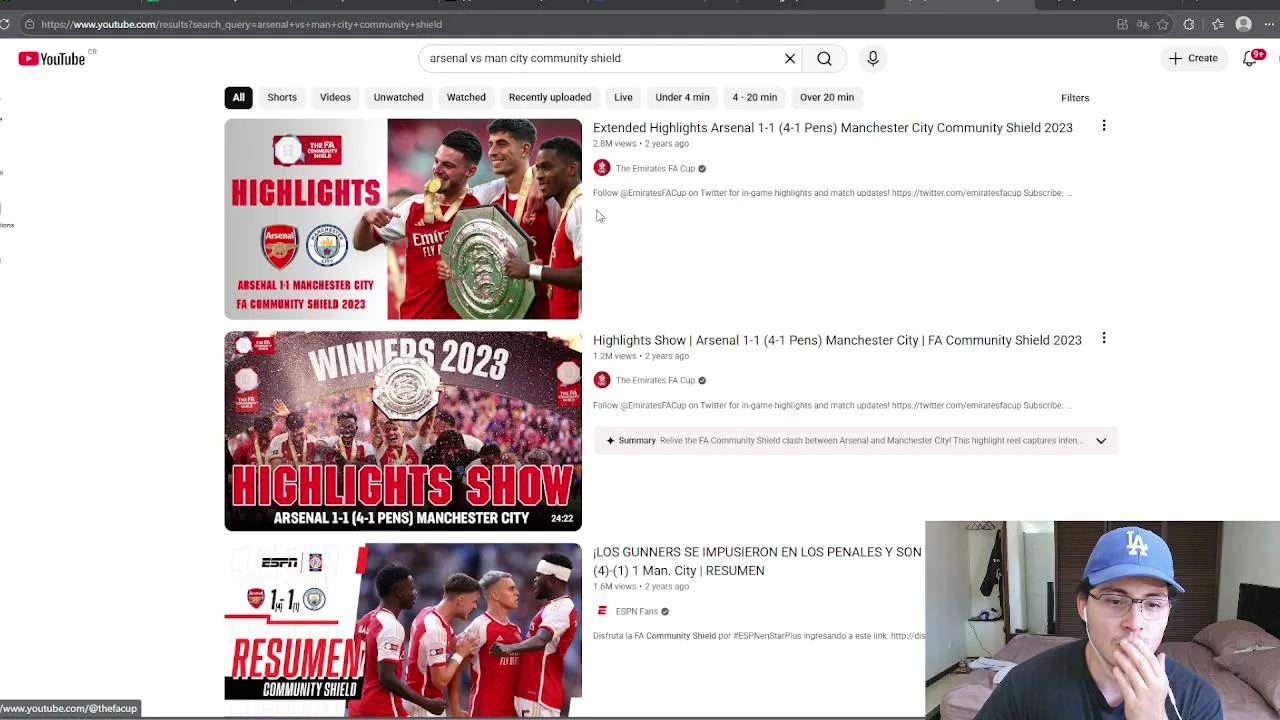
Task: Open the Create button
Action: click(1194, 58)
